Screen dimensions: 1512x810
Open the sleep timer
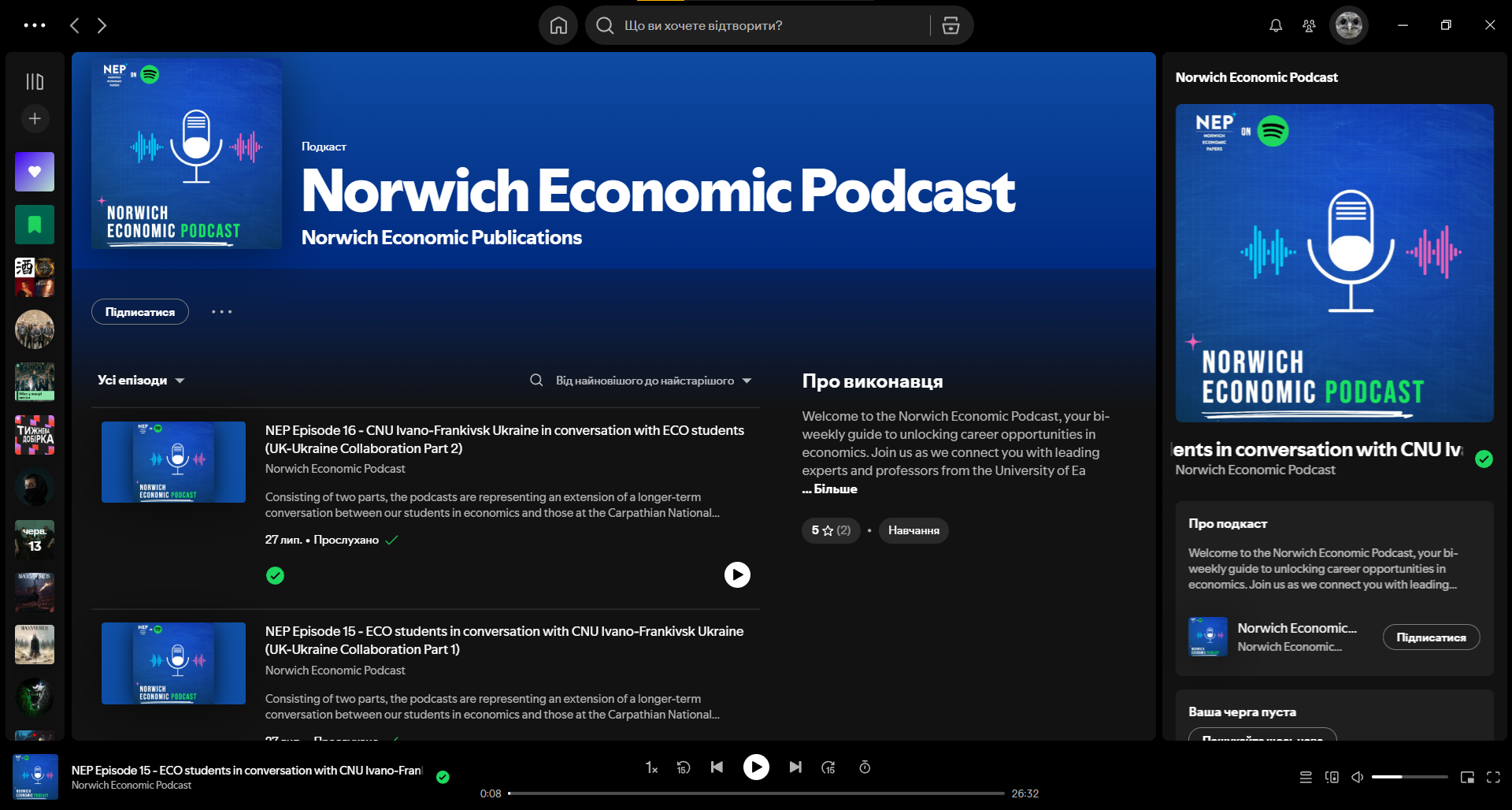[865, 767]
